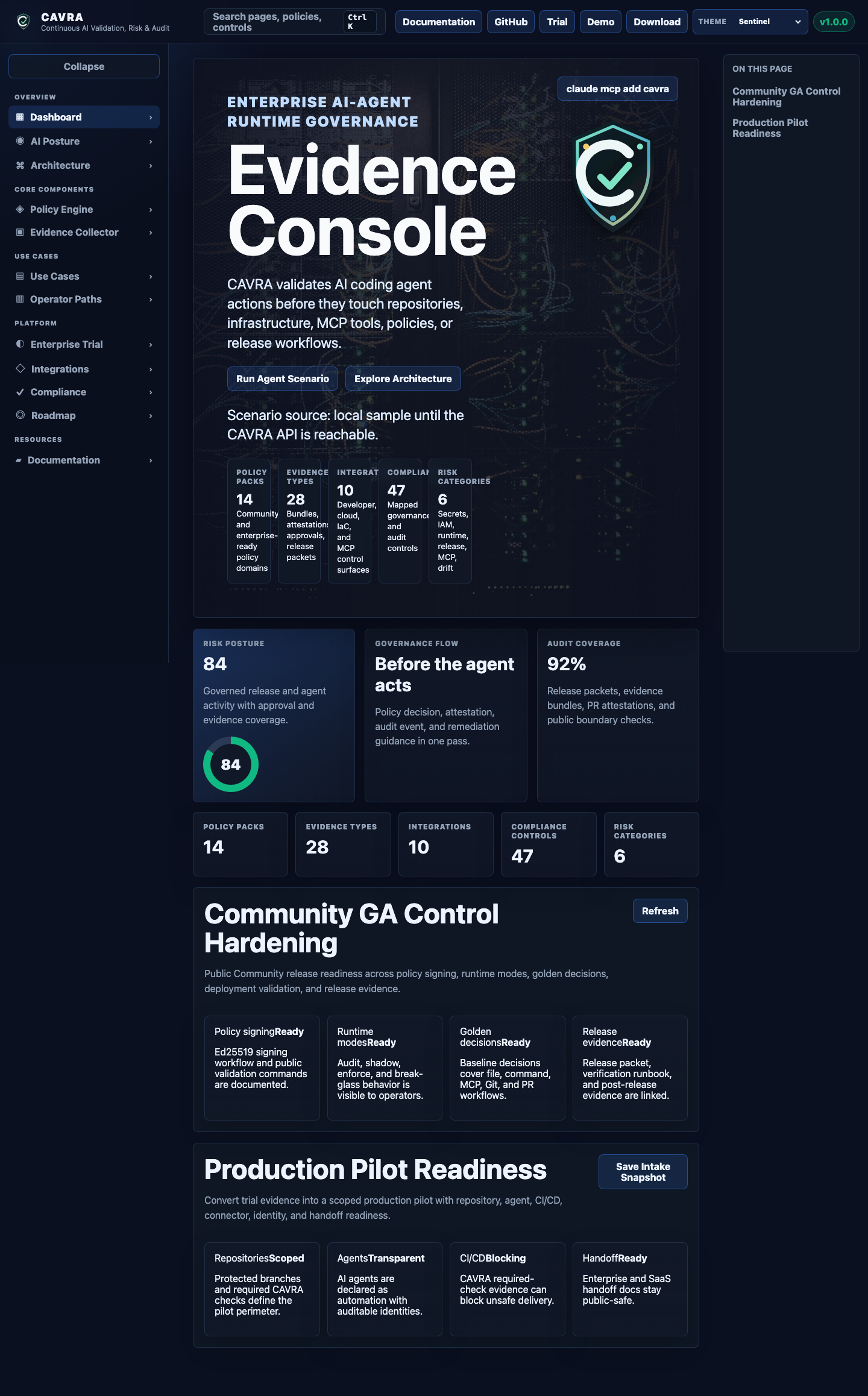Open the Audit Coverage 92% card
Image resolution: width=868 pixels, height=1396 pixels.
(x=618, y=715)
